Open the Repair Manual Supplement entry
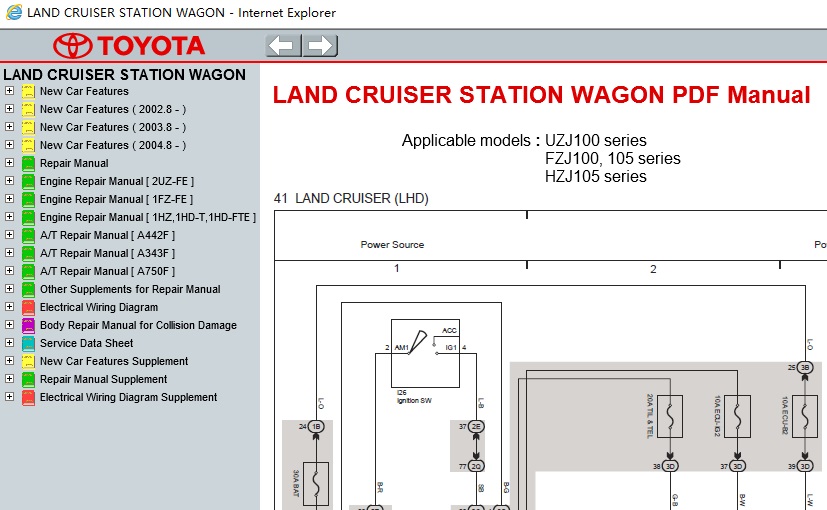Screen dimensions: 827x510 [103, 379]
